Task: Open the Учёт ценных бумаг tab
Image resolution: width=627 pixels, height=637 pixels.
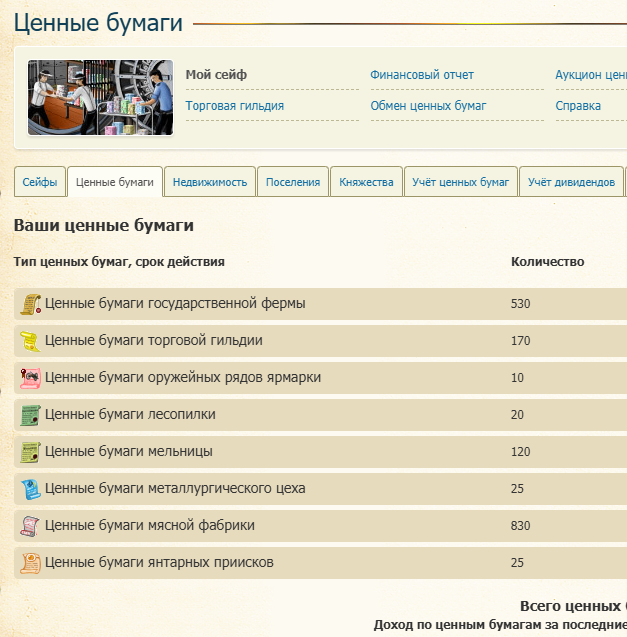Action: coord(460,182)
